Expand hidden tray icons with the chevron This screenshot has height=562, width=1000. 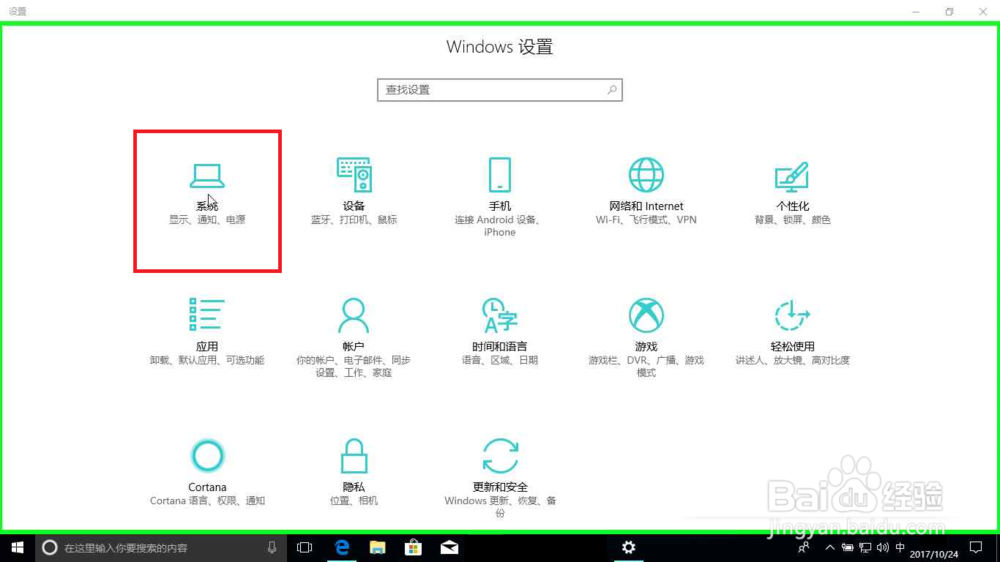tap(830, 547)
